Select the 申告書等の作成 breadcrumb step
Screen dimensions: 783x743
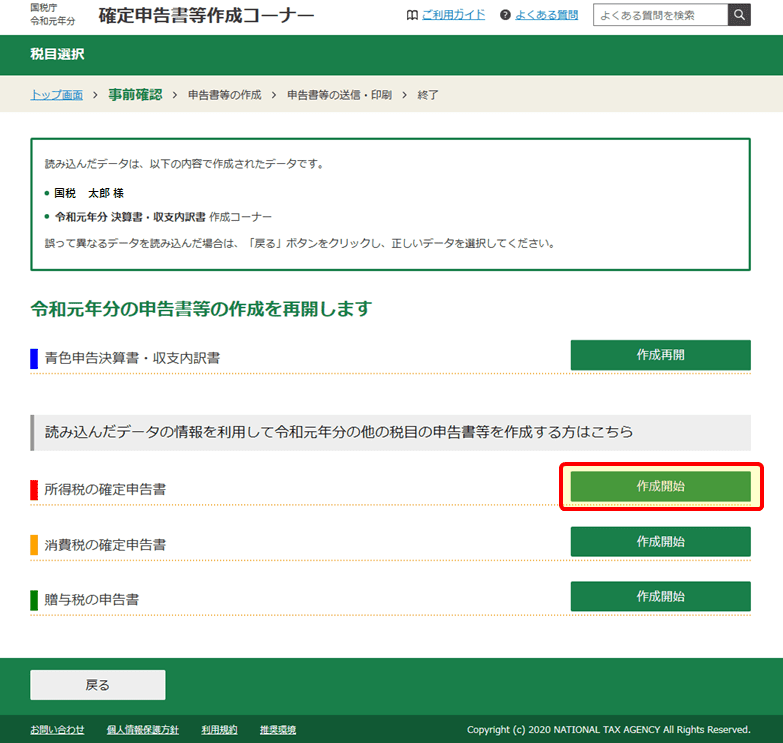tap(225, 95)
